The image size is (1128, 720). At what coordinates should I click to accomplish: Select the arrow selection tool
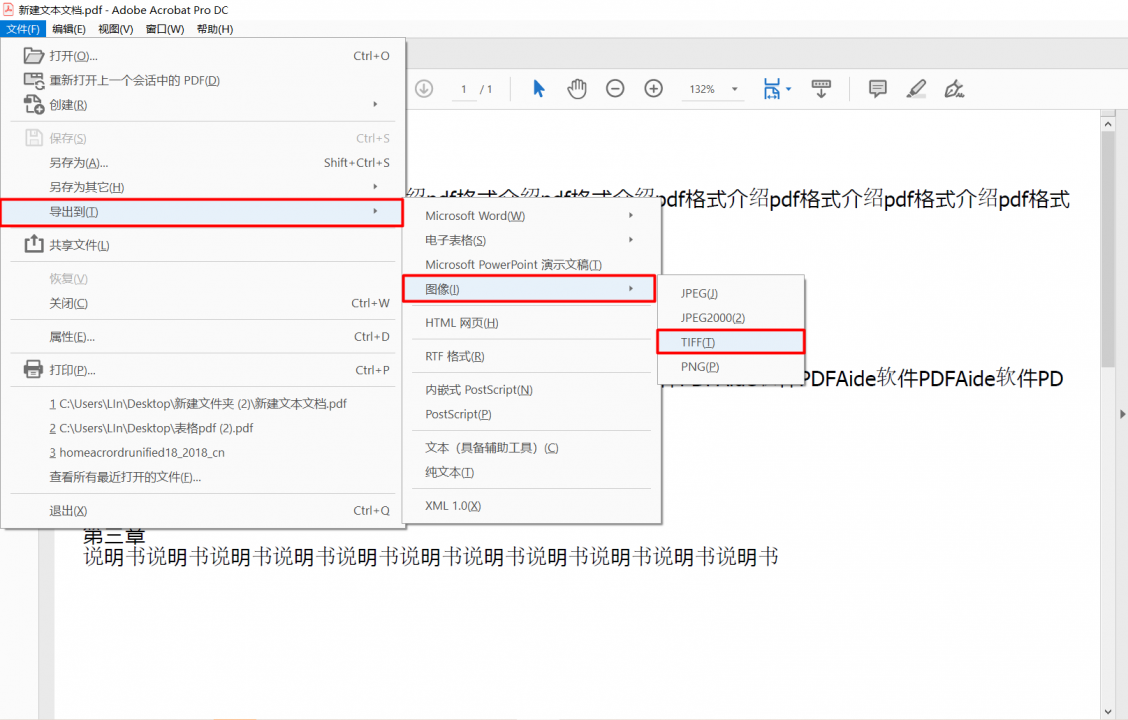coord(538,88)
